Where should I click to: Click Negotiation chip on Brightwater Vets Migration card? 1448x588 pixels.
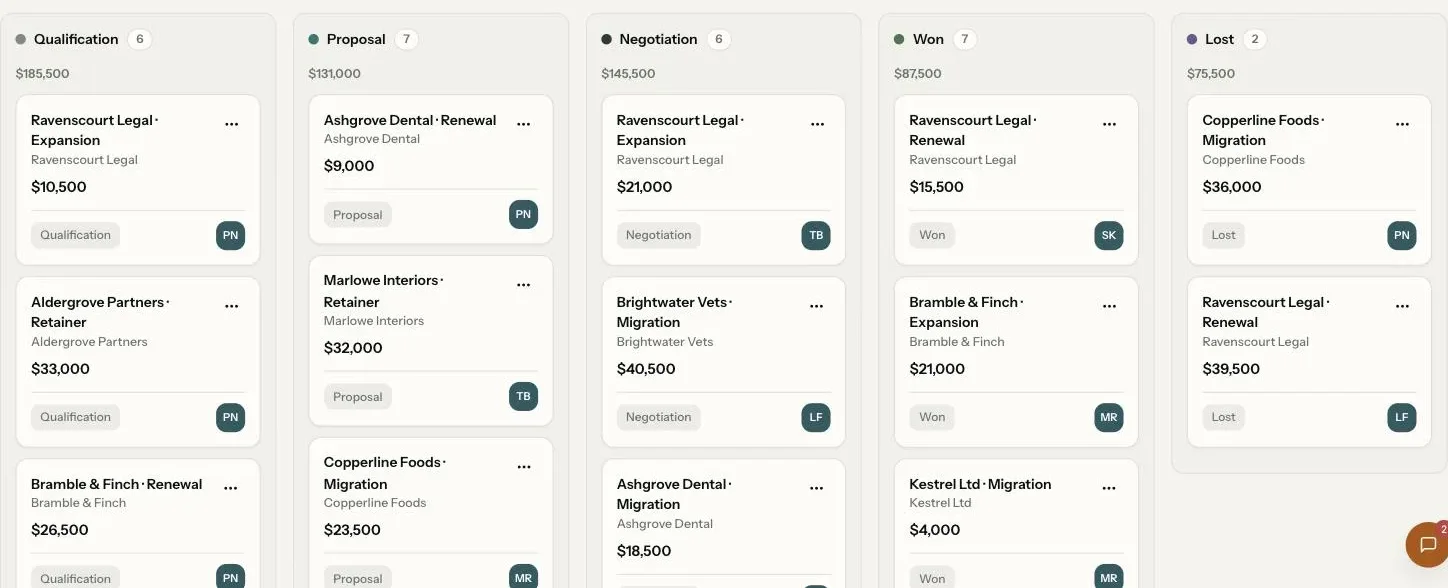659,417
